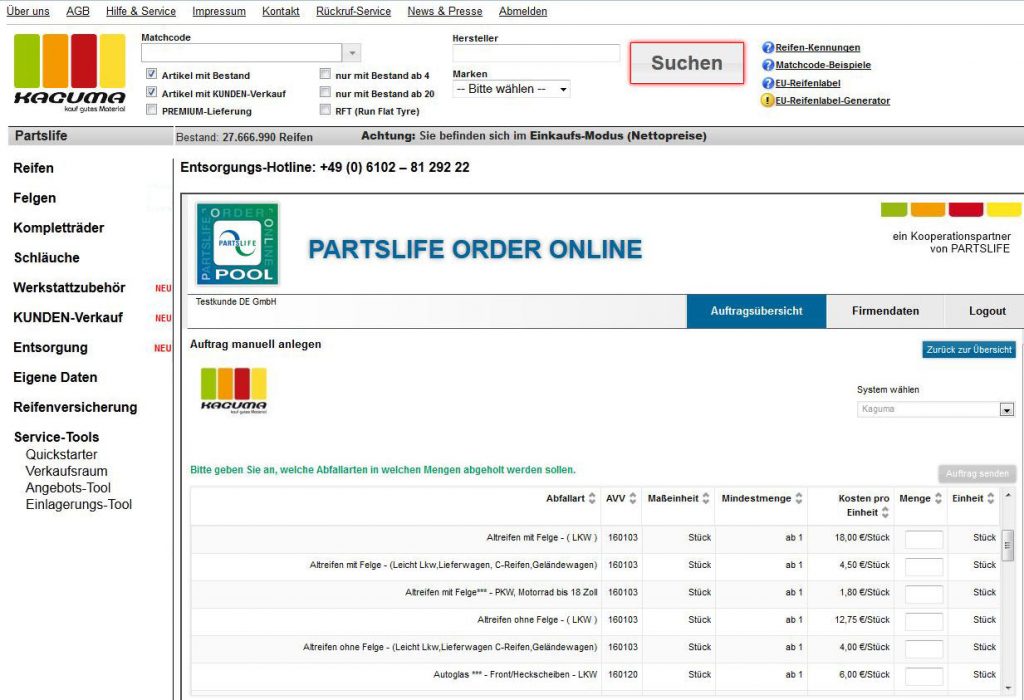
Task: Click help icon beside Matchcode-Beispiele
Action: 768,65
